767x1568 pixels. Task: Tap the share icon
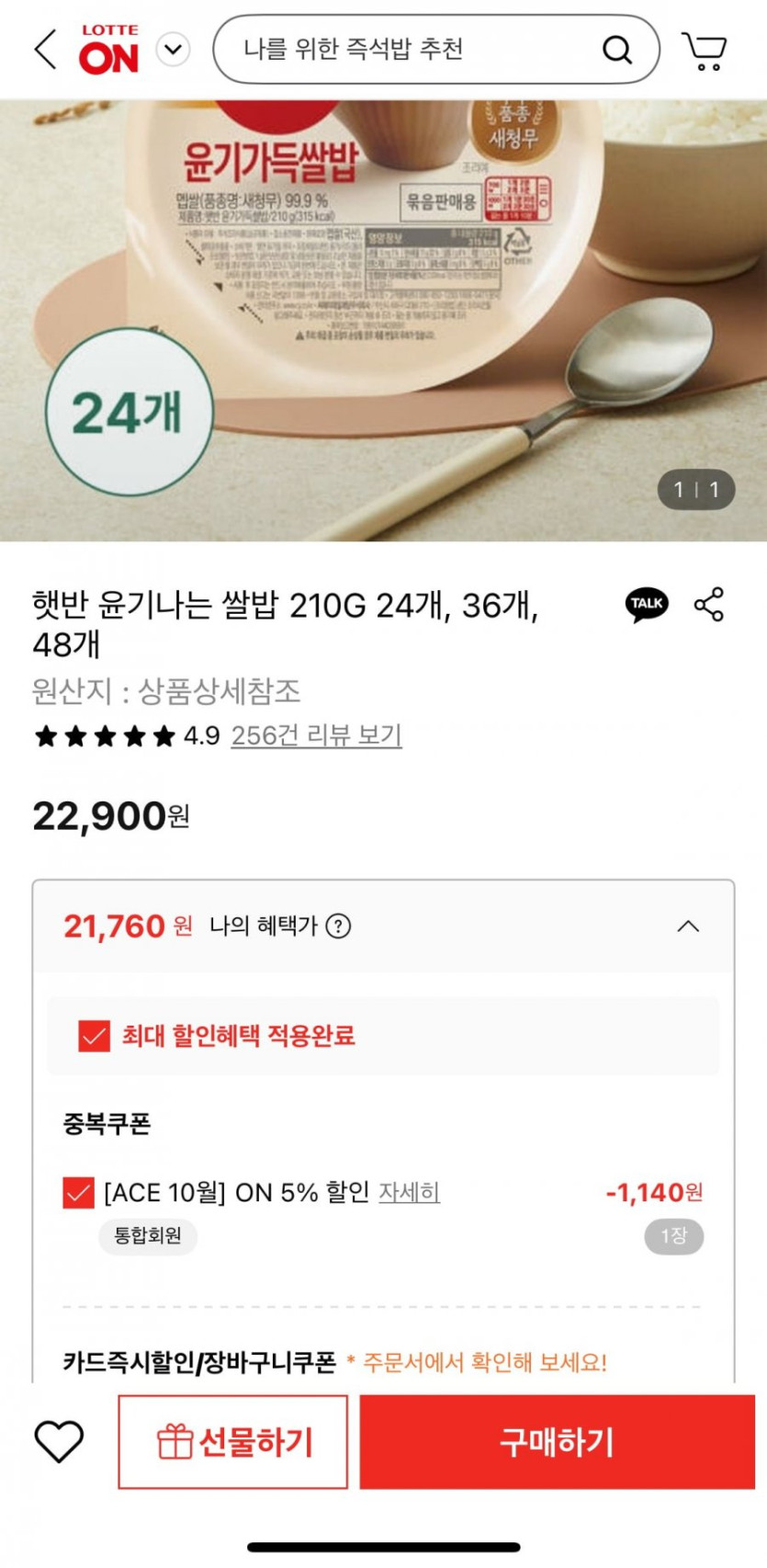[x=709, y=605]
